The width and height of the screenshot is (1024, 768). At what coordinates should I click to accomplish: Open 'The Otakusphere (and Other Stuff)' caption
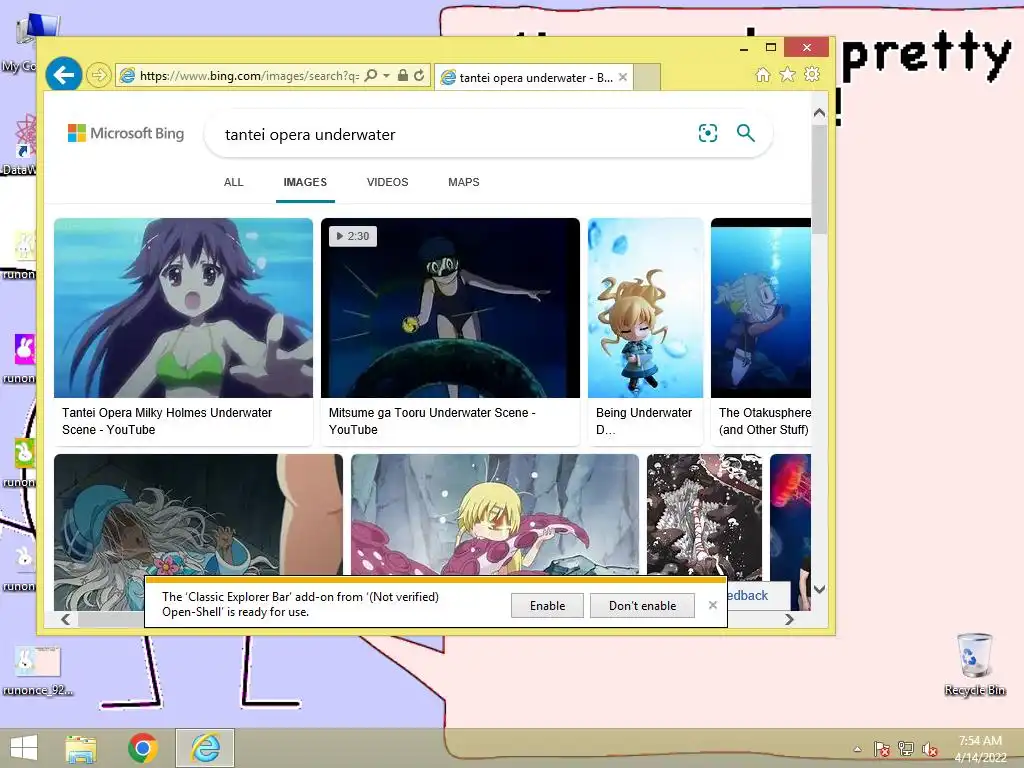764,421
